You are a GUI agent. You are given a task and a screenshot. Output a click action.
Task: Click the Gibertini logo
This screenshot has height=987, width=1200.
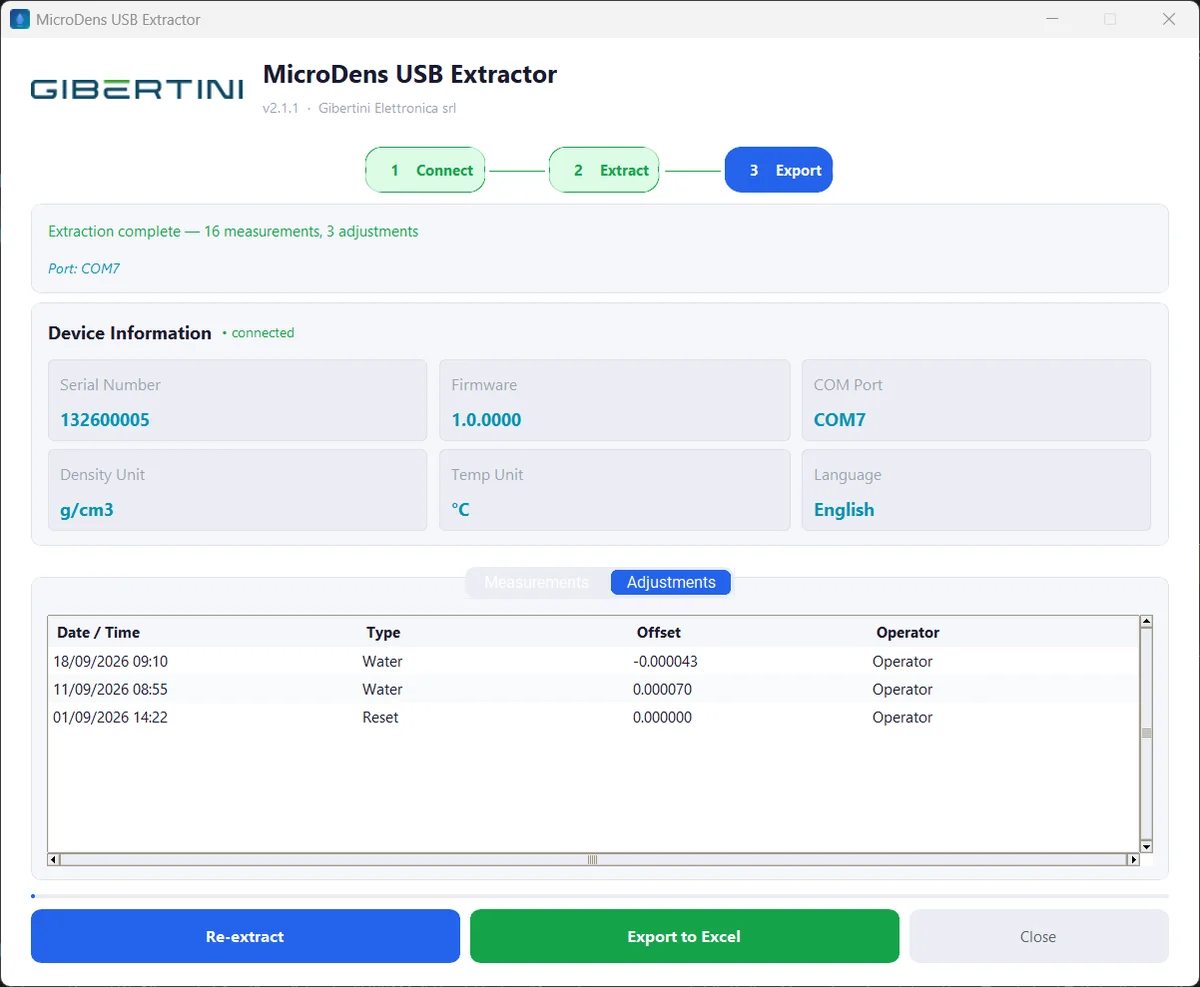[137, 89]
